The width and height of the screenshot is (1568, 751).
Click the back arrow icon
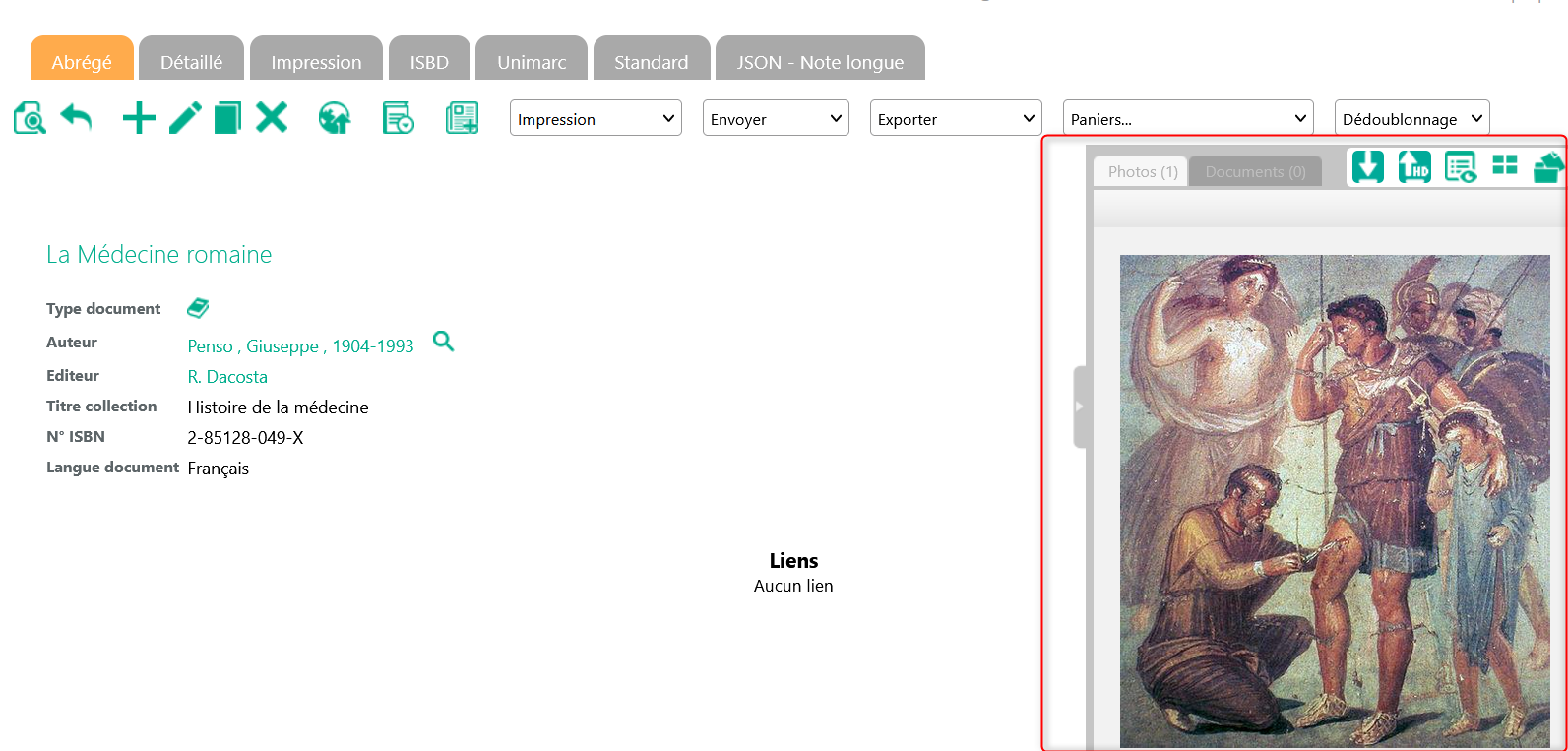[x=77, y=118]
